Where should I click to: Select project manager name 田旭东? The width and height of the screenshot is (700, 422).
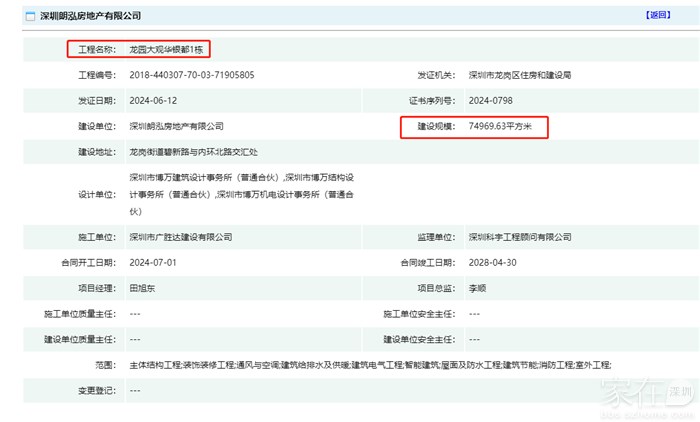(x=145, y=288)
